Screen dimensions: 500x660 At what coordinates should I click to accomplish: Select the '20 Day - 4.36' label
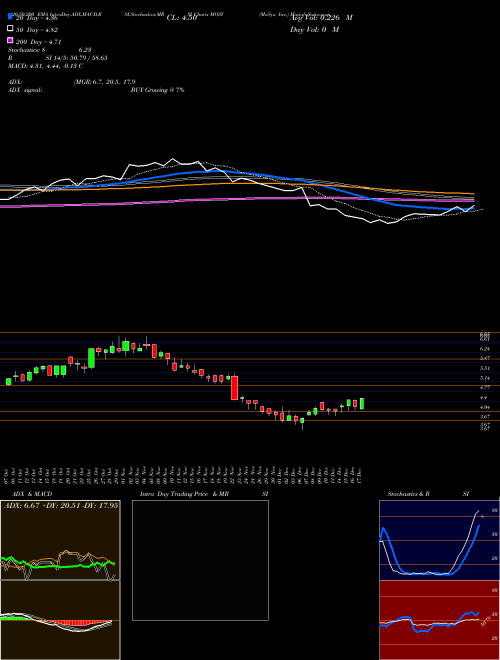click(36, 18)
